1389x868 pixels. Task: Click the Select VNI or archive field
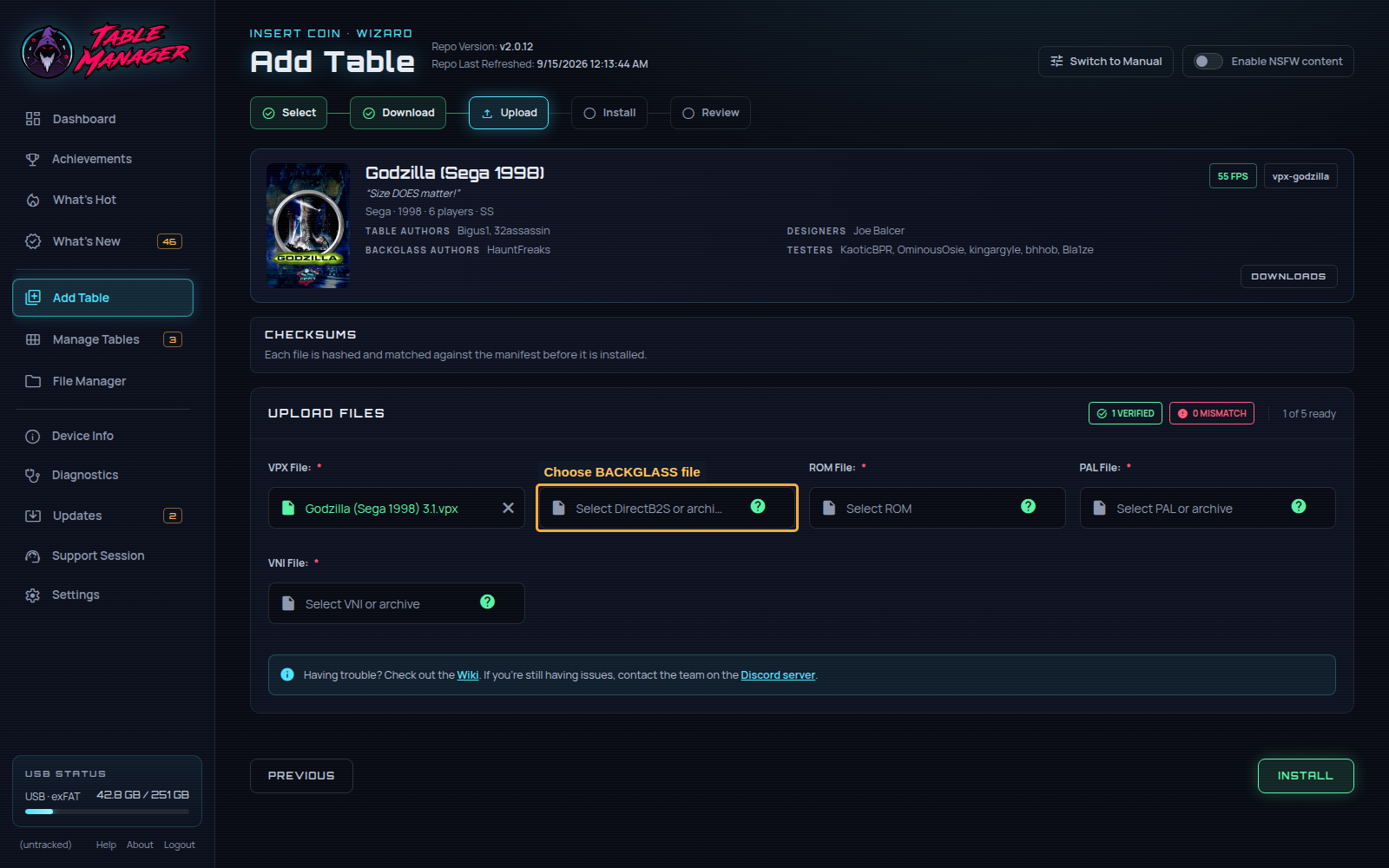(x=397, y=603)
